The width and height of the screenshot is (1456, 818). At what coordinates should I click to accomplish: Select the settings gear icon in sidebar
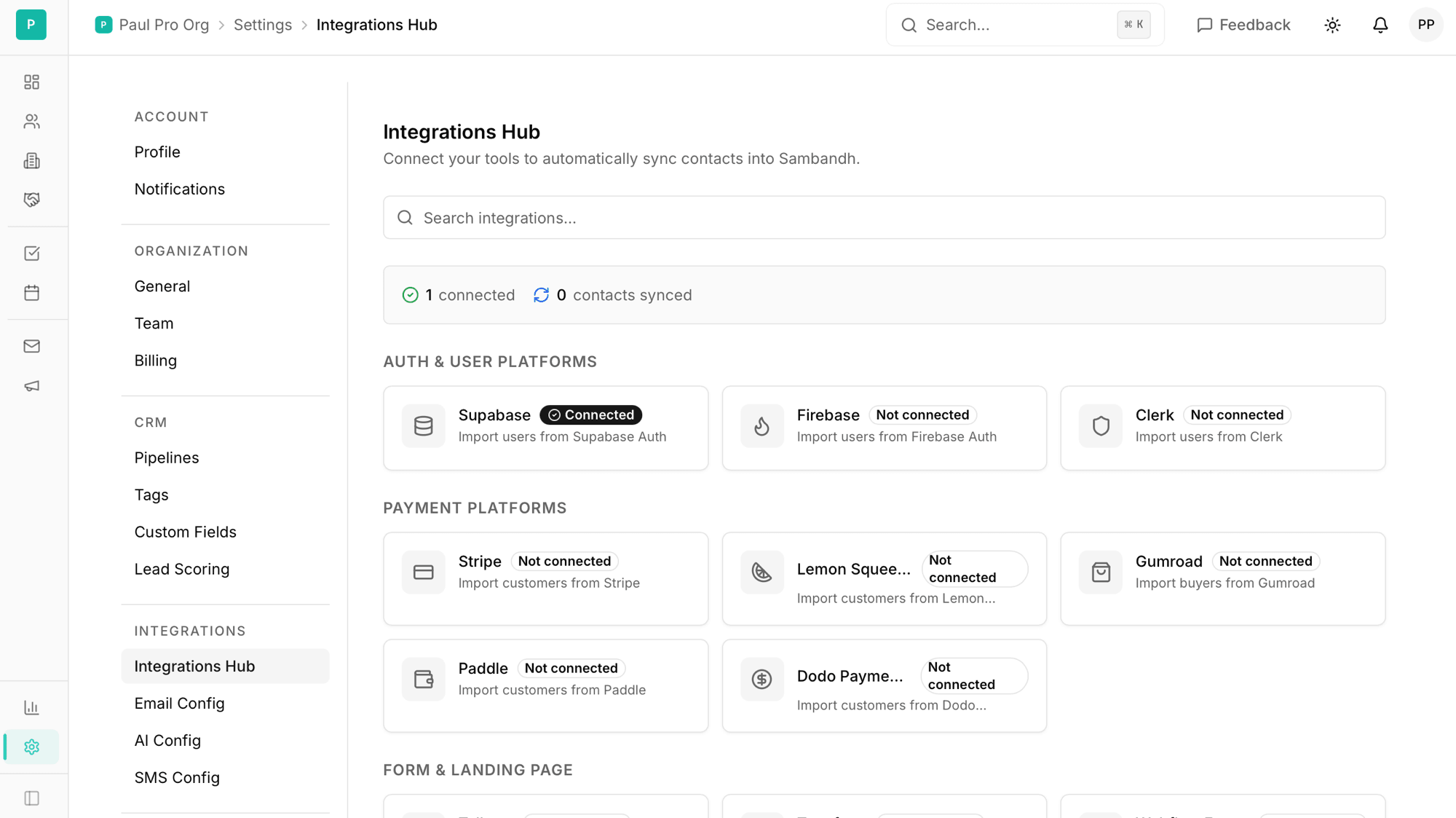pos(31,747)
